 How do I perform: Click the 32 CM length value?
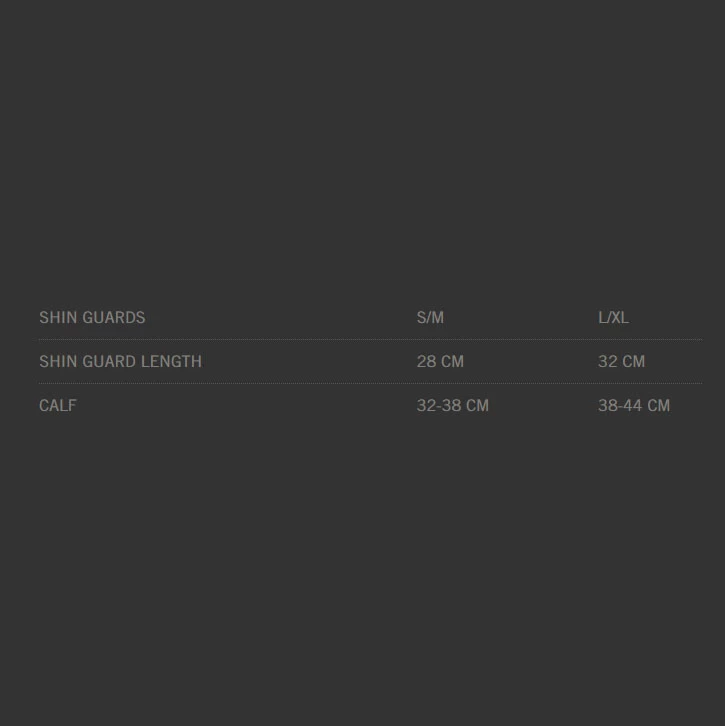click(x=621, y=362)
